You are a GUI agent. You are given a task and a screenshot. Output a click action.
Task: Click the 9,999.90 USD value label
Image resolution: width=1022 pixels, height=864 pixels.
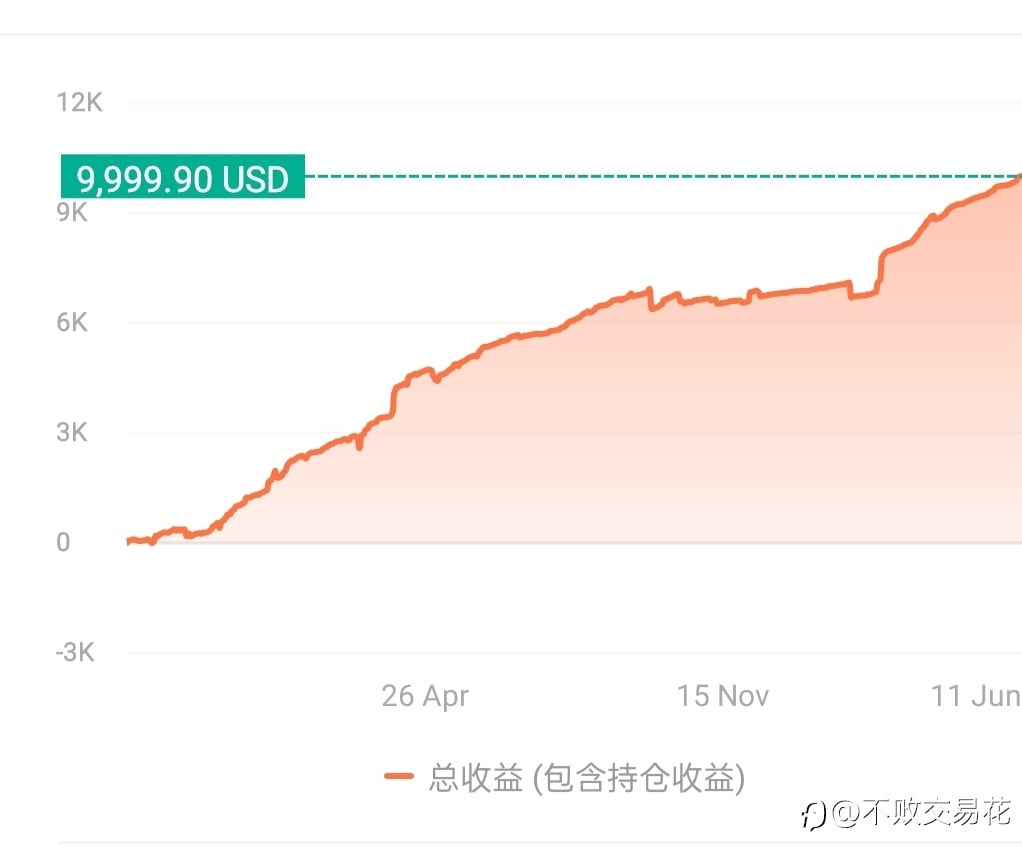tap(182, 177)
